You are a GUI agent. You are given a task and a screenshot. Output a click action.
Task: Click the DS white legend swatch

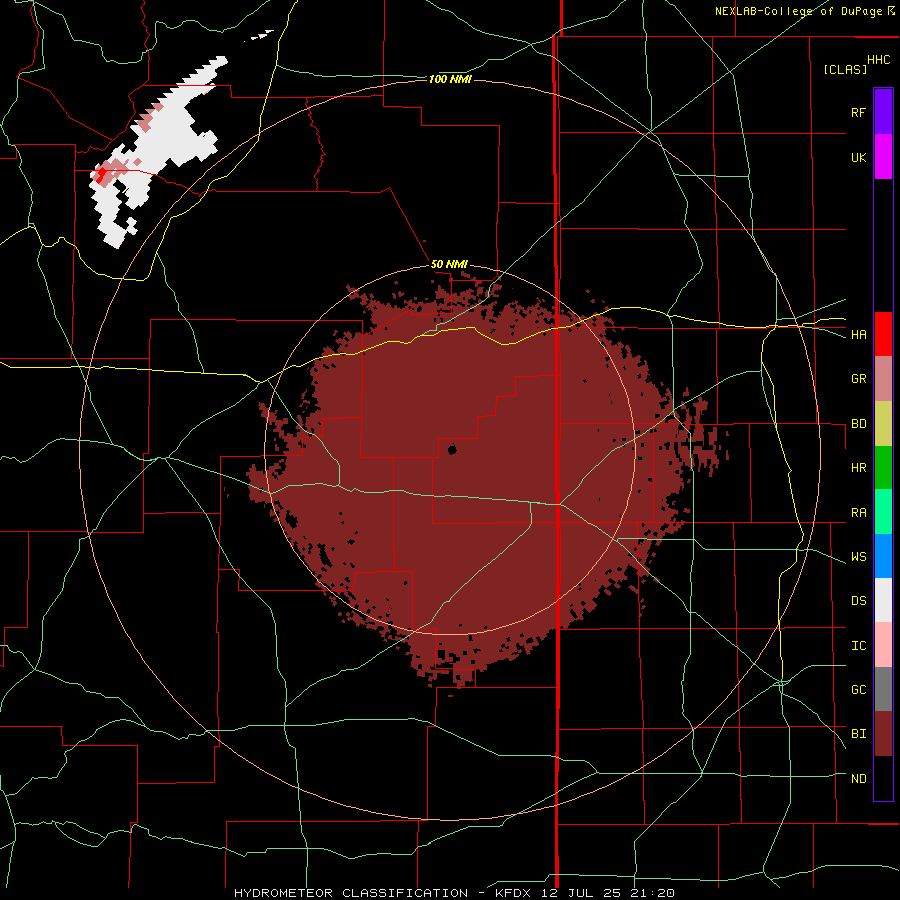point(883,600)
